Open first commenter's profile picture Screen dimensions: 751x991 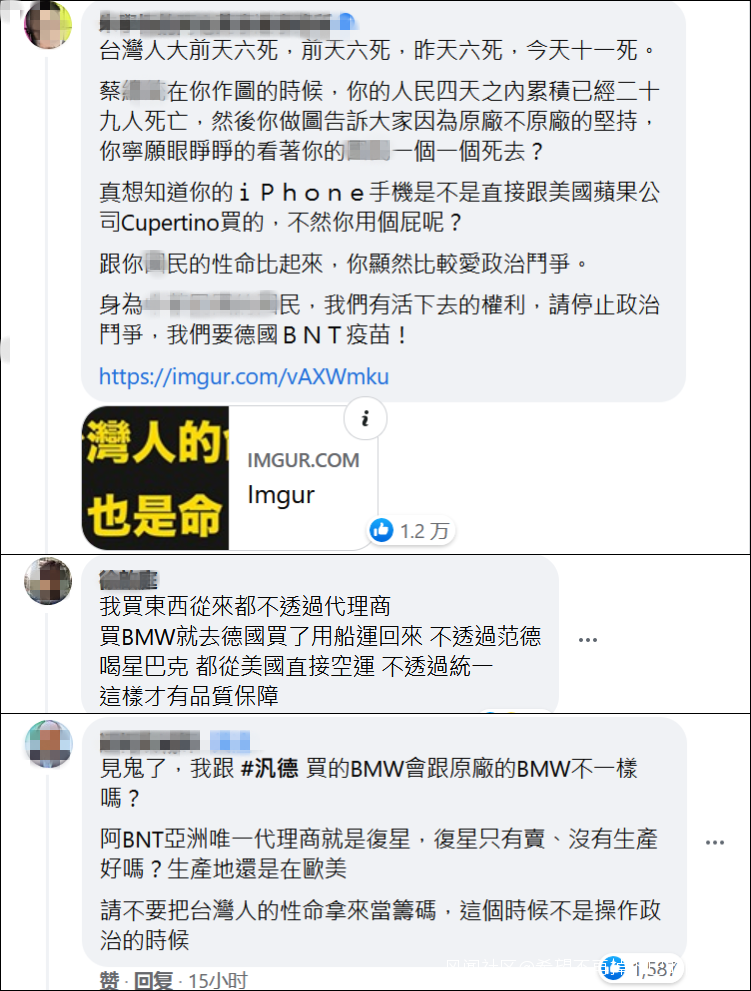pyautogui.click(x=47, y=25)
